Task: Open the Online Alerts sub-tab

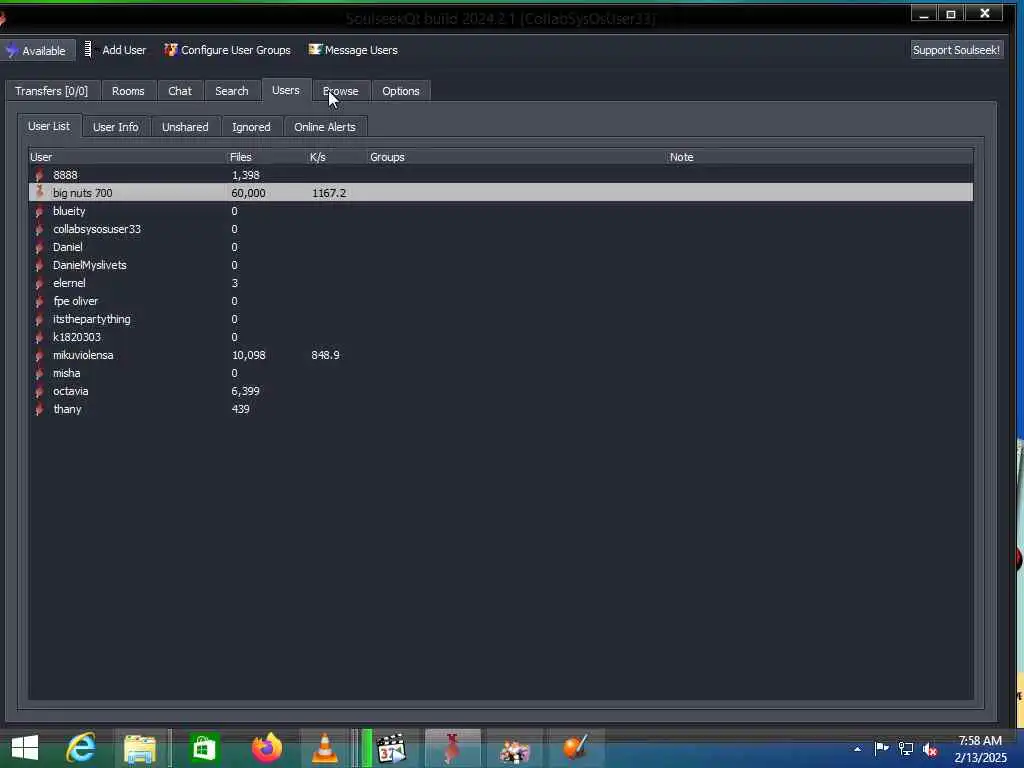Action: point(325,127)
